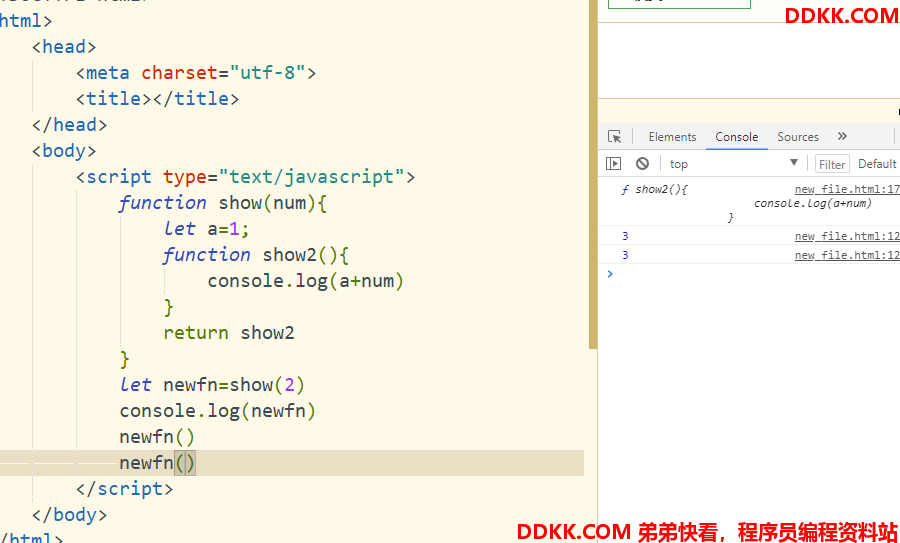Click the let a=1; line

pos(207,229)
